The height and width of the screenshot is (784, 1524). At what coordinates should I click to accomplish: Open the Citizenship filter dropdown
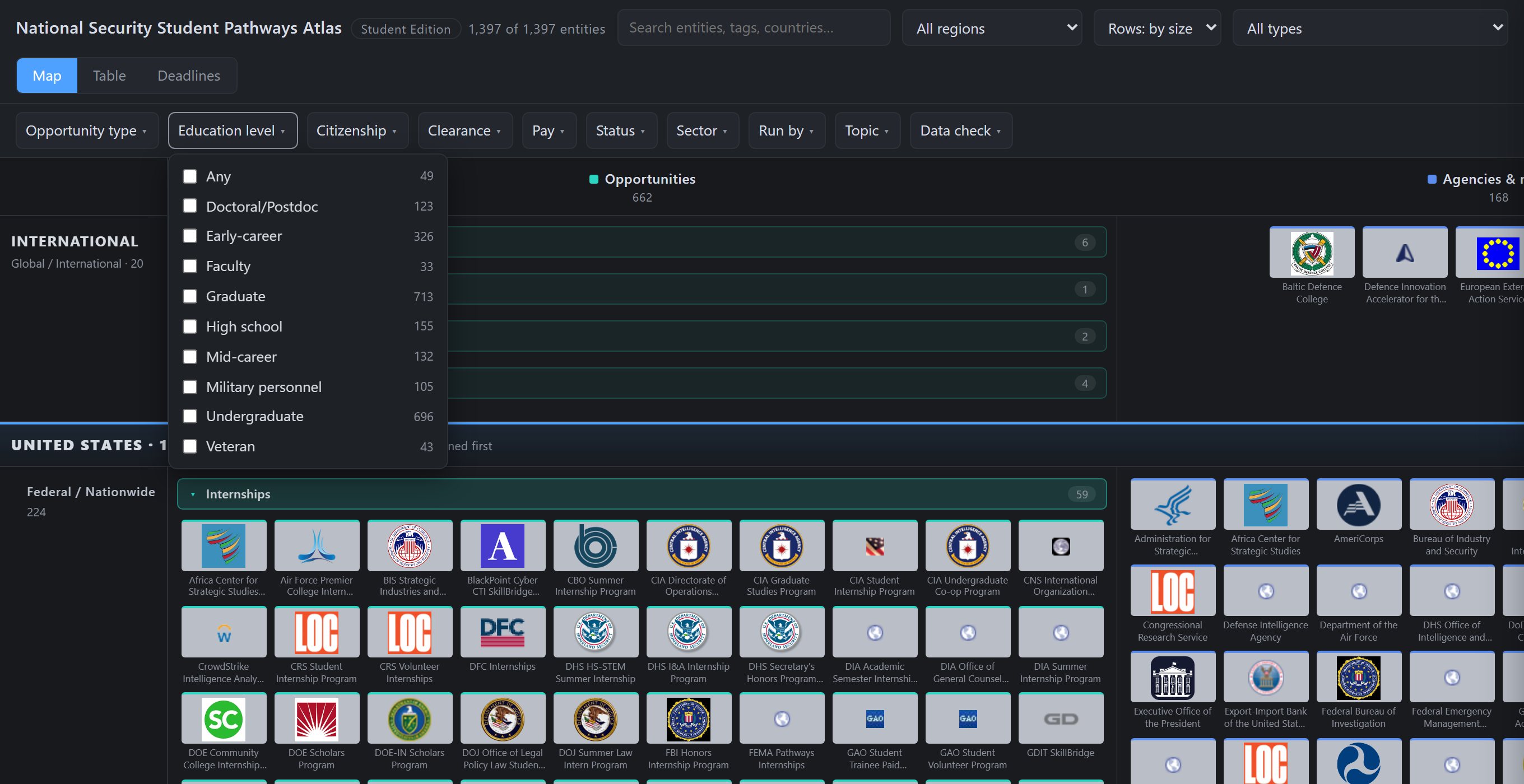357,130
